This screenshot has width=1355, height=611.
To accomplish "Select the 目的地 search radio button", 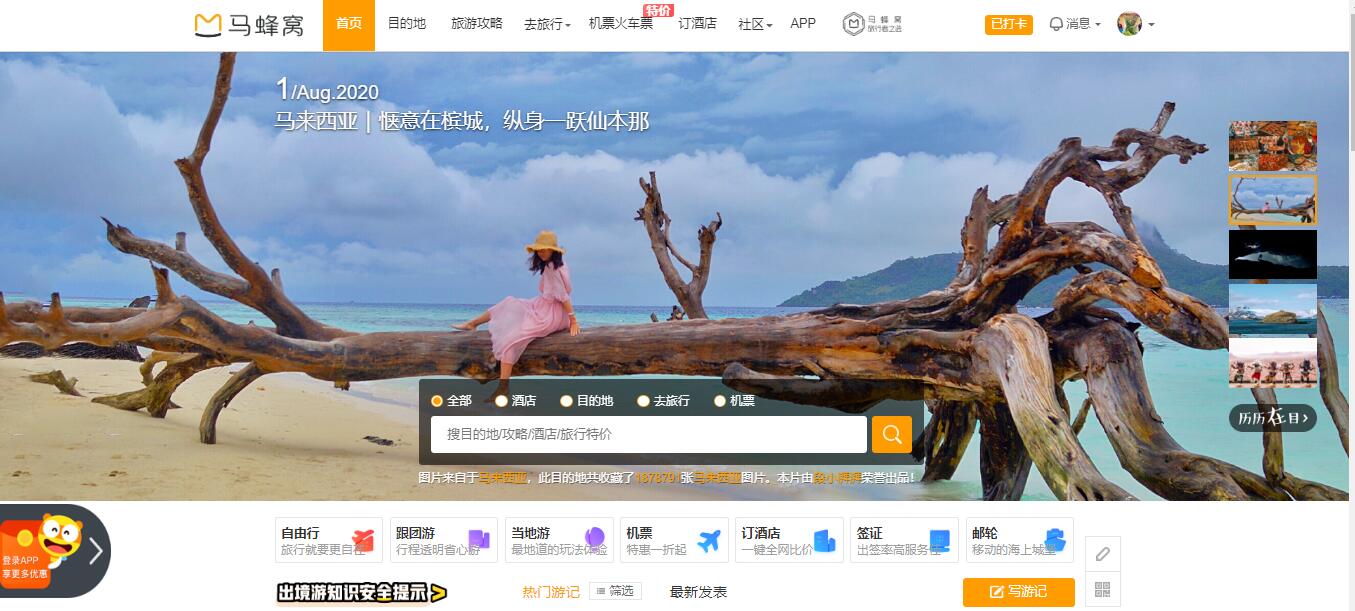I will (565, 400).
